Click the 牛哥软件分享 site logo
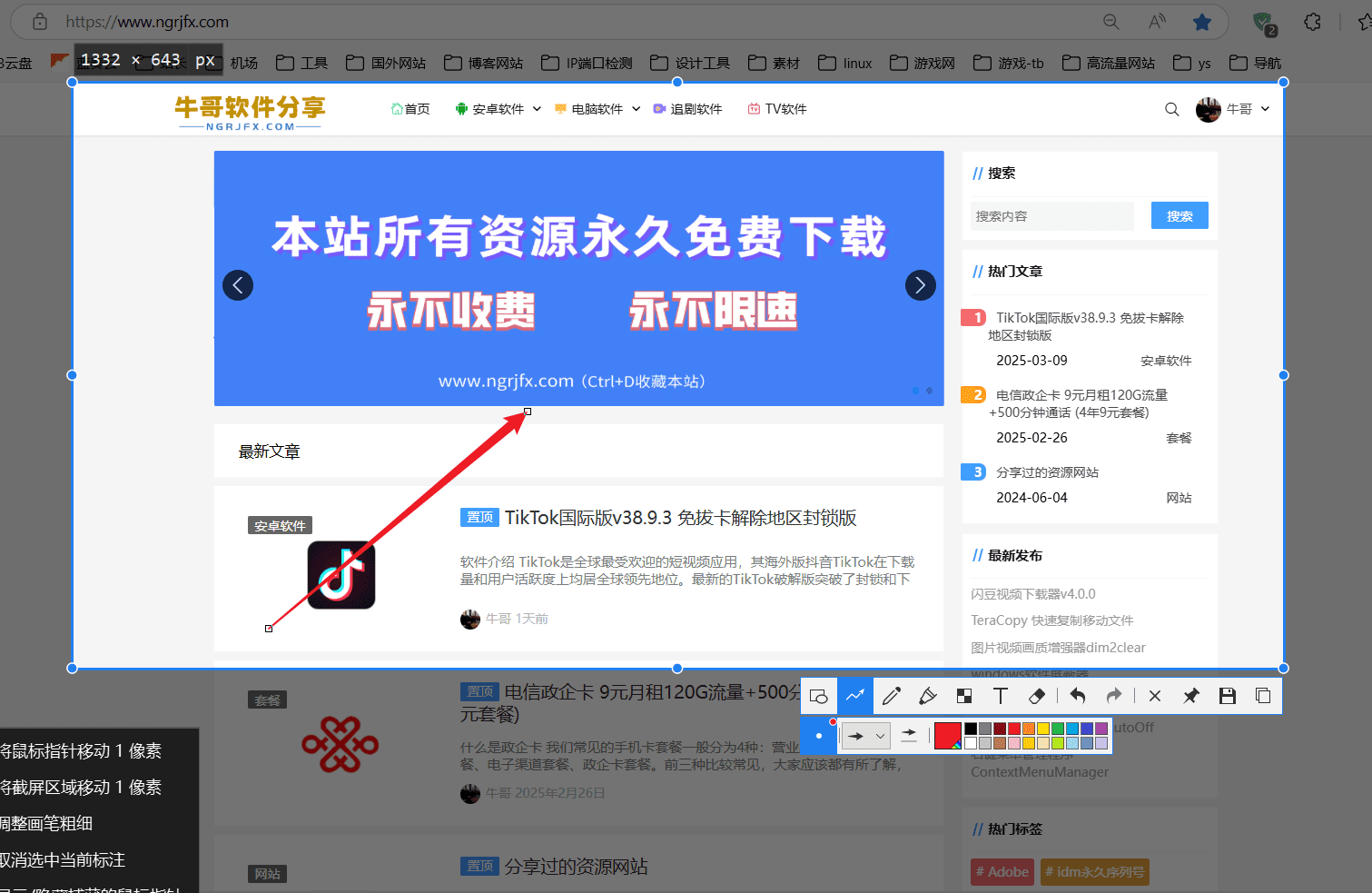 [250, 113]
